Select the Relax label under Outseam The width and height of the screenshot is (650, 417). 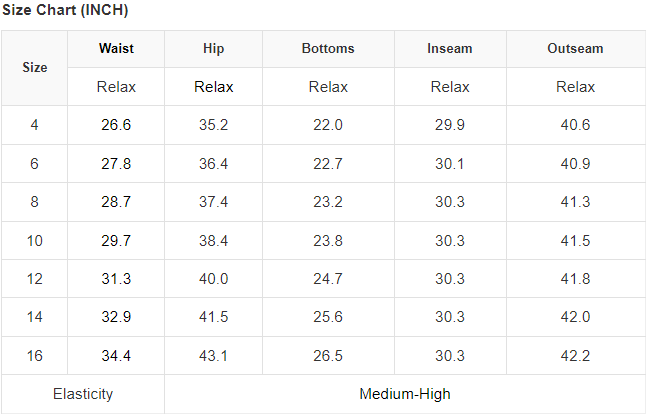pyautogui.click(x=575, y=87)
